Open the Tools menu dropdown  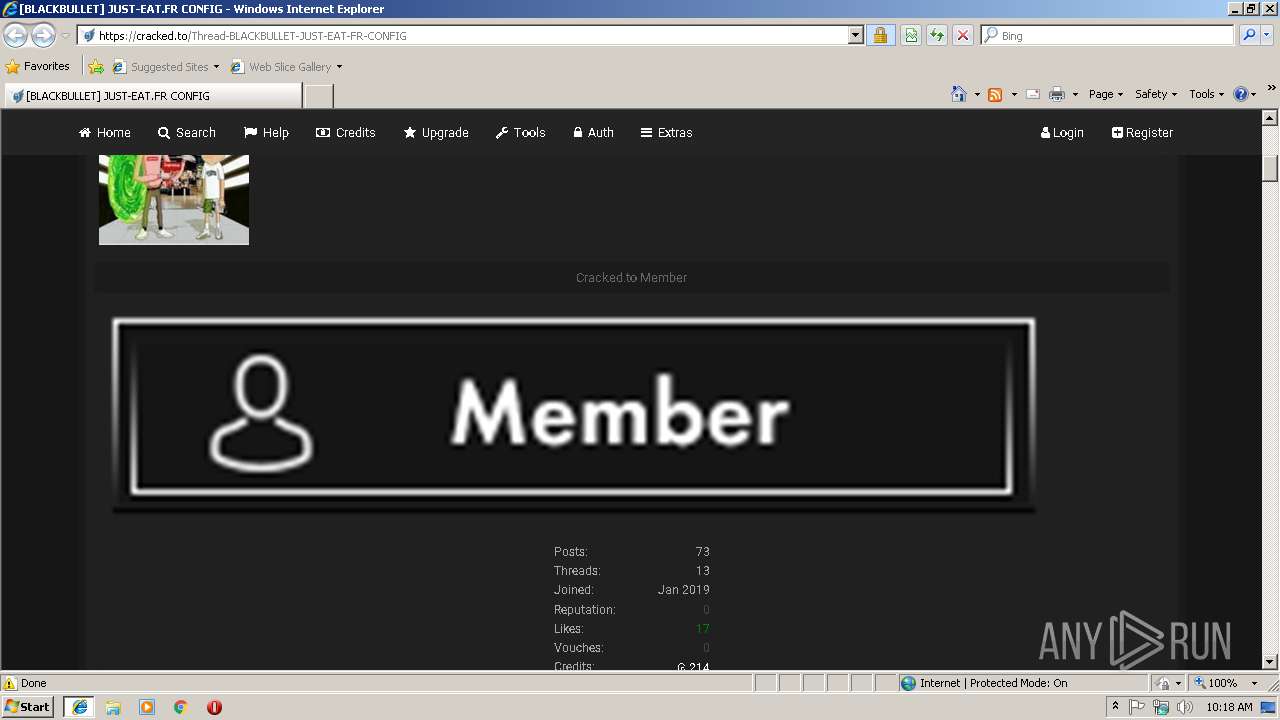coord(1206,94)
